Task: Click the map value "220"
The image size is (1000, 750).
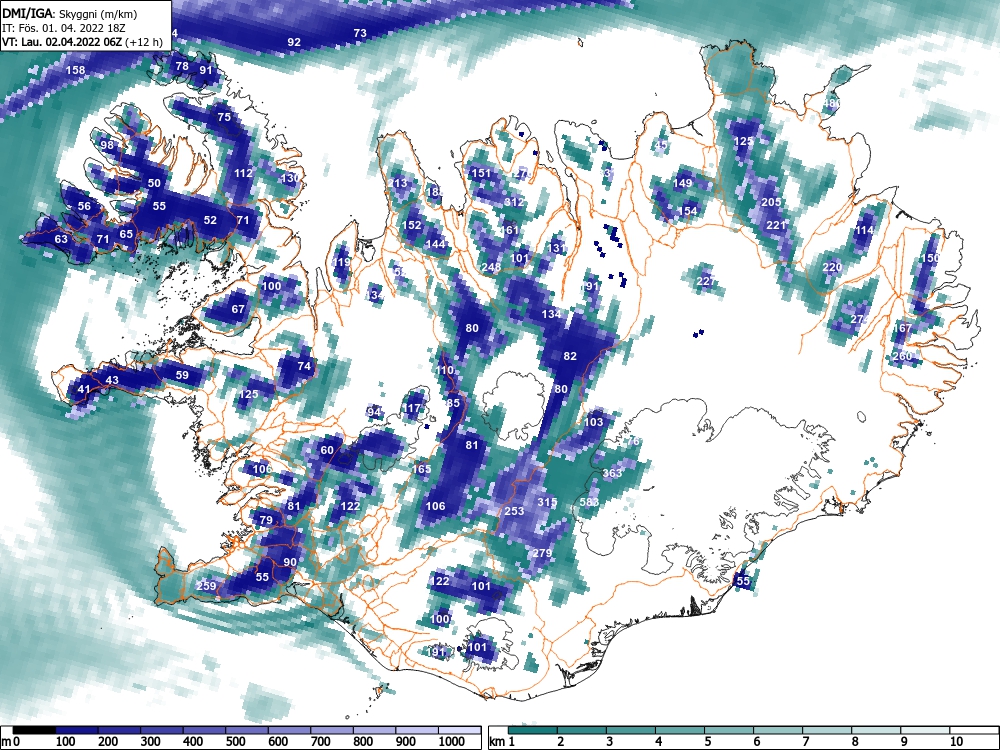Action: pos(832,267)
